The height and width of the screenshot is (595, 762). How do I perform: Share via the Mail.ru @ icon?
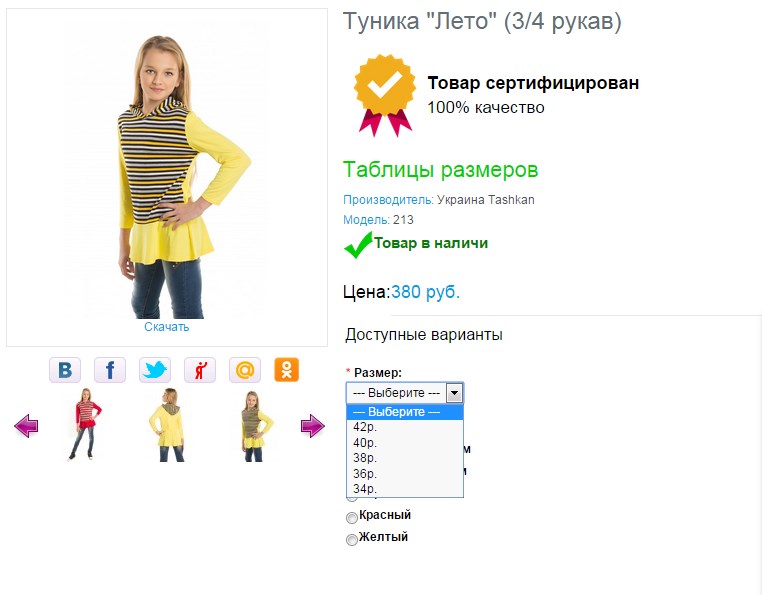click(245, 370)
